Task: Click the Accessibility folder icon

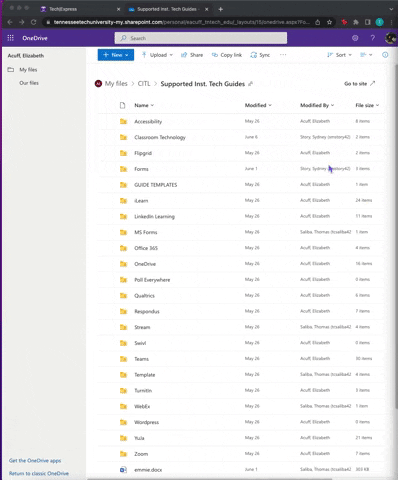Action: (x=123, y=121)
